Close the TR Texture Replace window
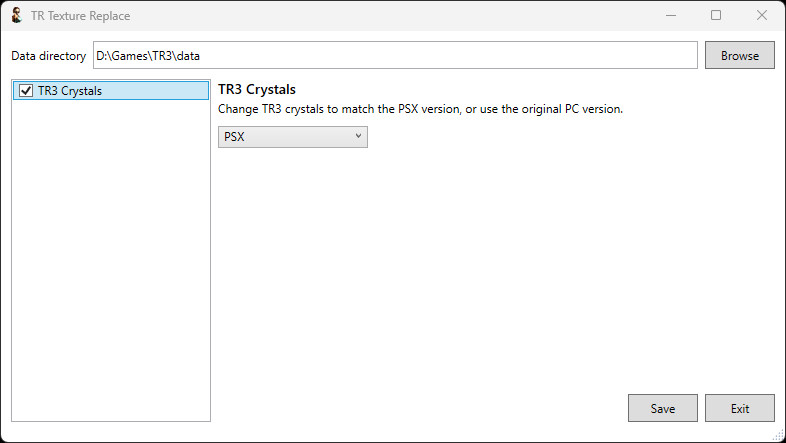The image size is (786, 443). (x=762, y=15)
